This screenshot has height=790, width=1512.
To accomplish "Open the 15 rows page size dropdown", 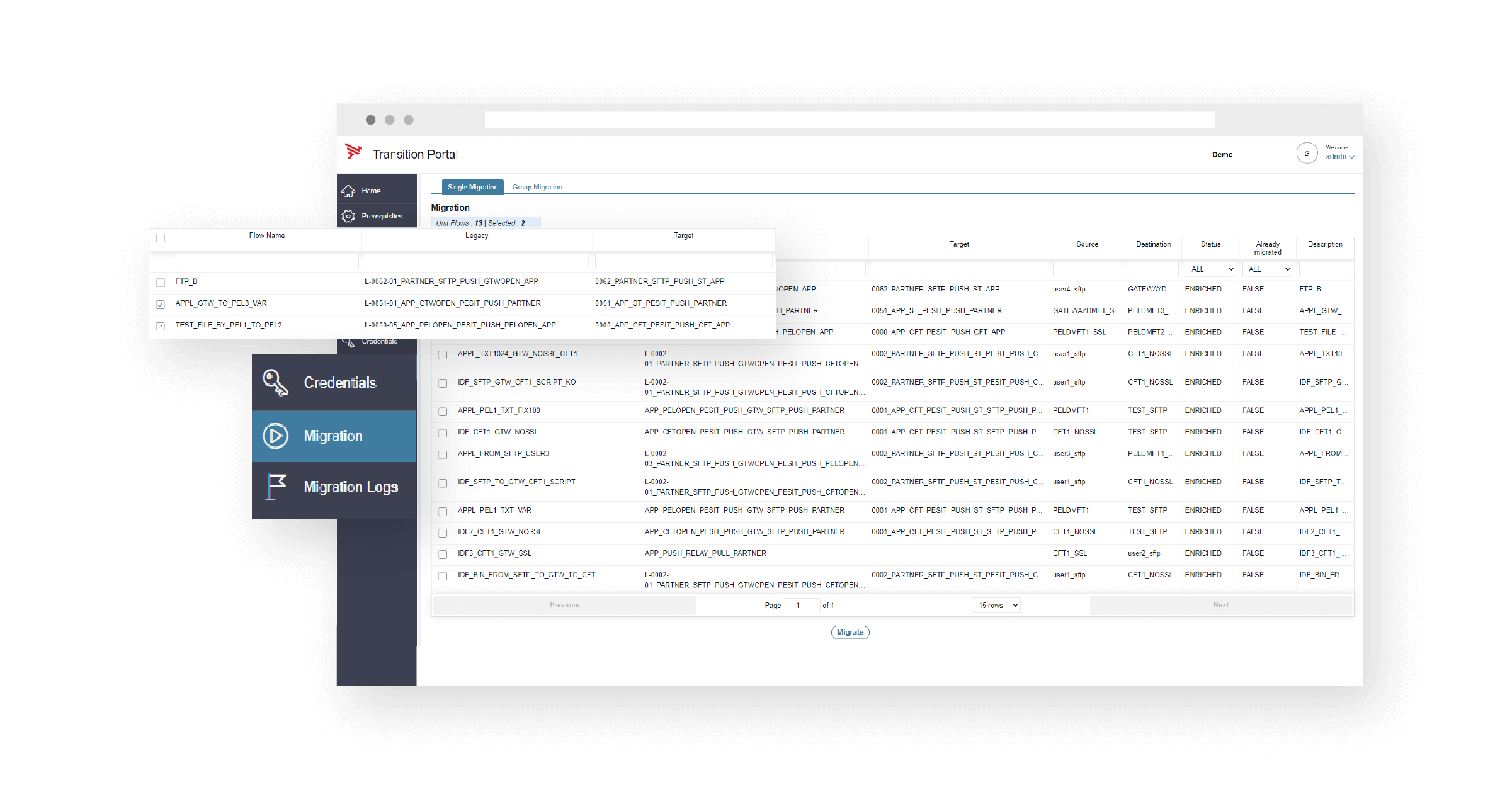I will [x=996, y=606].
